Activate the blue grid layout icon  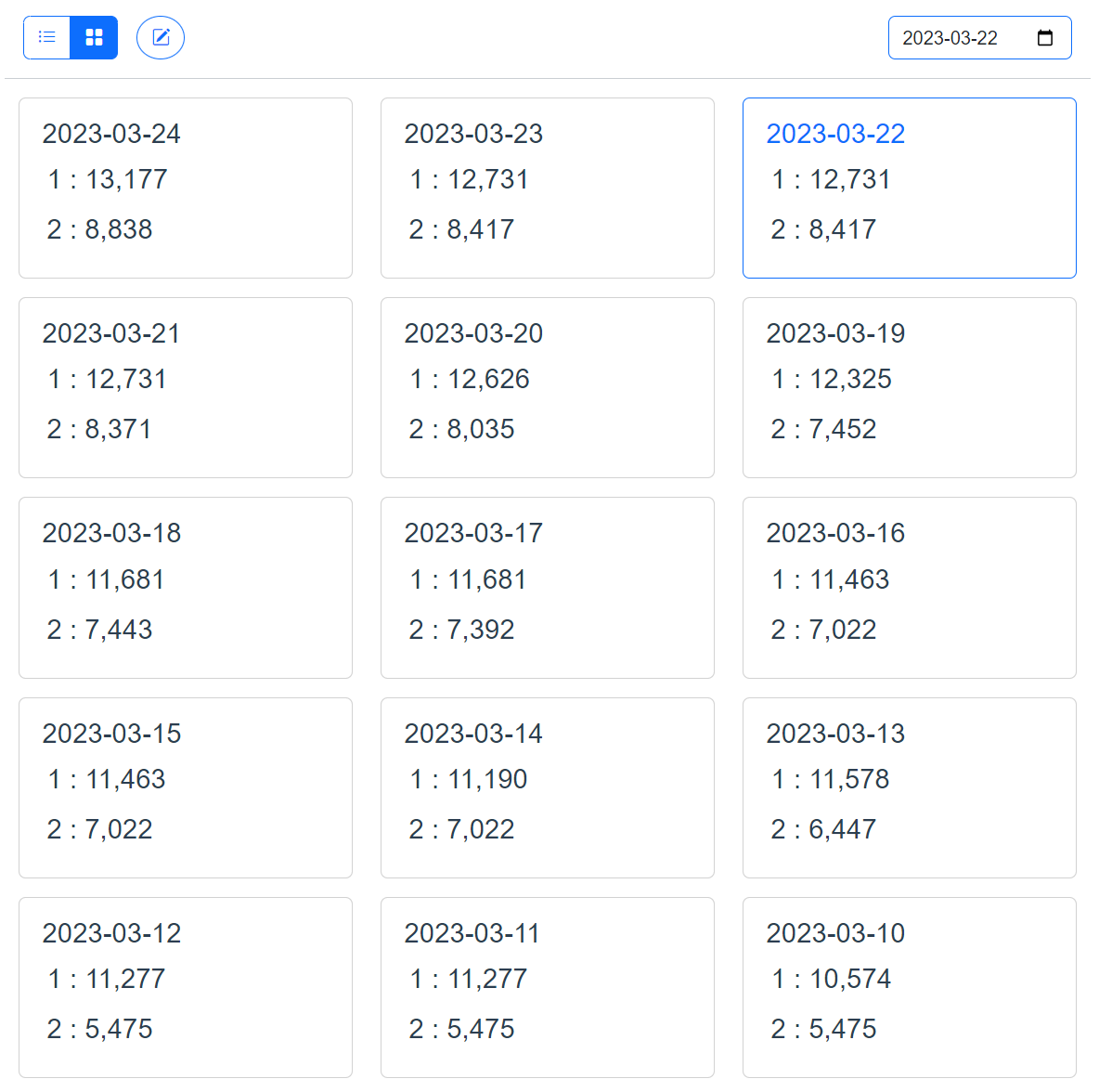pyautogui.click(x=93, y=37)
